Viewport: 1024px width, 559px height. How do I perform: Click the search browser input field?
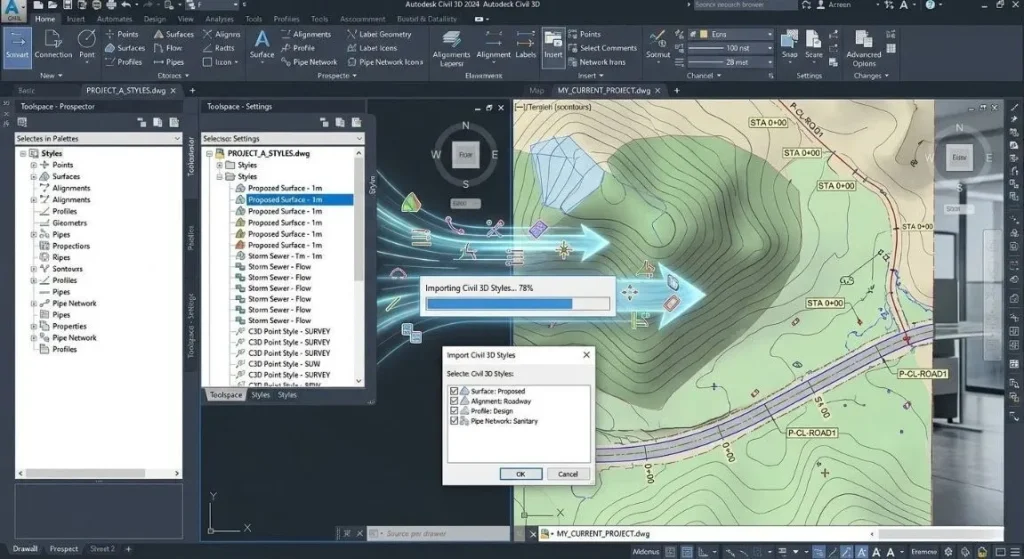coord(744,5)
